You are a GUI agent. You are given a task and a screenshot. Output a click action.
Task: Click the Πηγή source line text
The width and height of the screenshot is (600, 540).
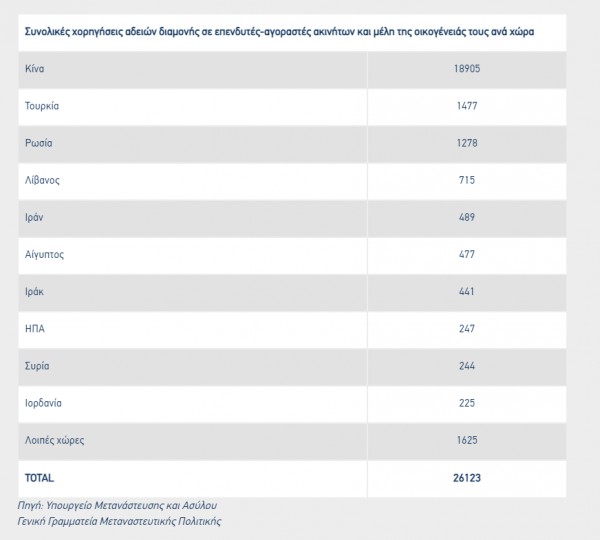pyautogui.click(x=118, y=506)
